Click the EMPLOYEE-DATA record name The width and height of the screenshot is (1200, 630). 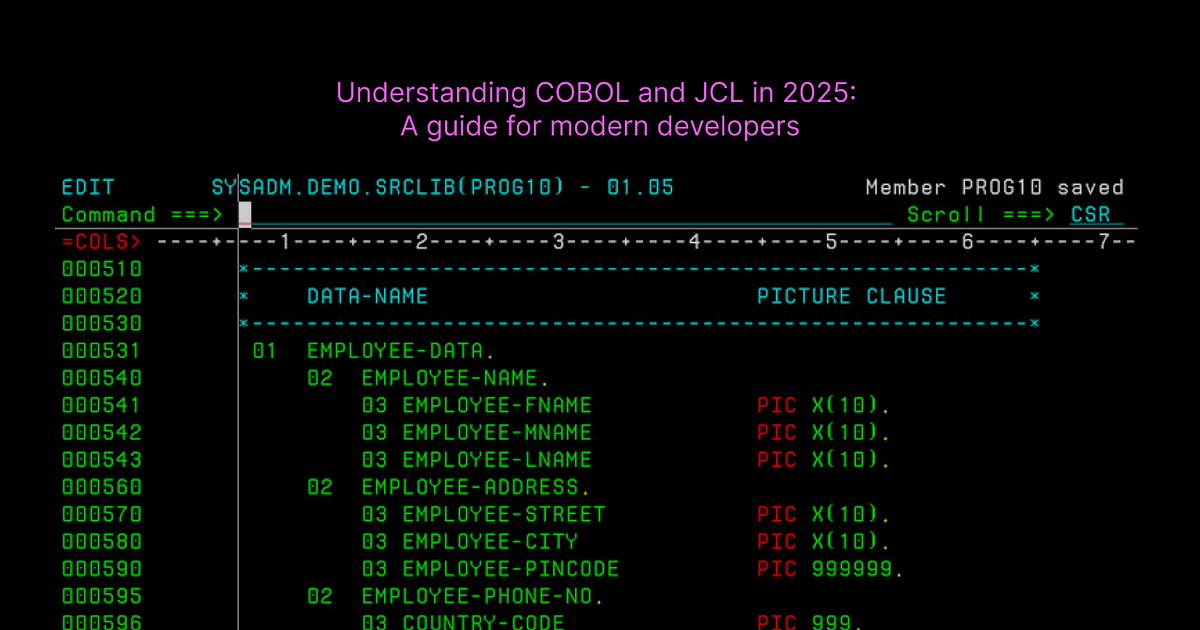tap(399, 351)
